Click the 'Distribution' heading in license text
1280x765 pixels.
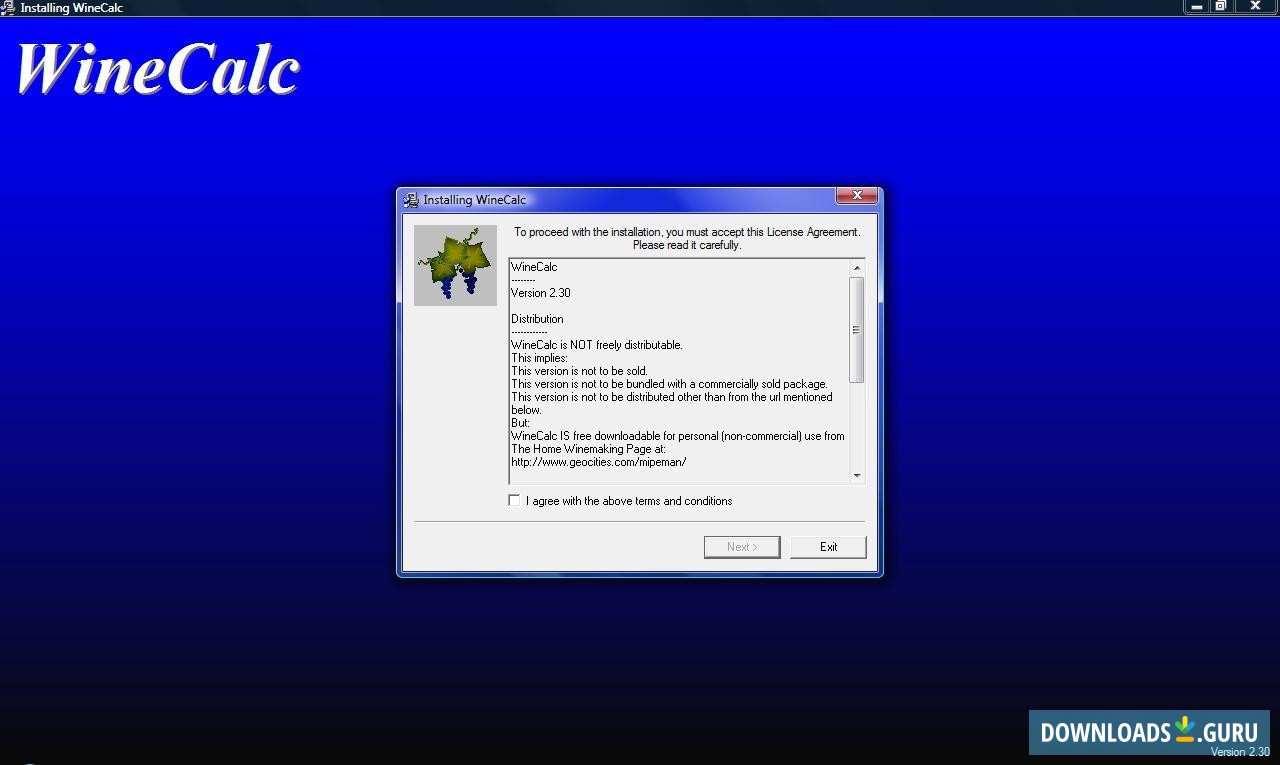pyautogui.click(x=537, y=319)
